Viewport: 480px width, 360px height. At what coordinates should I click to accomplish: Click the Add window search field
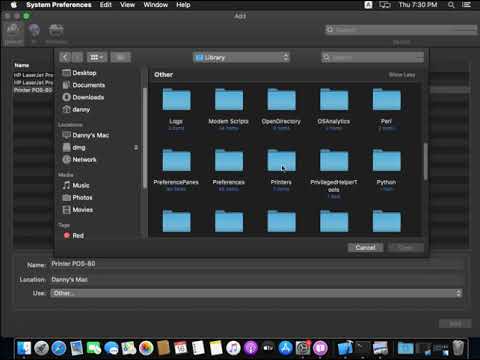point(401,30)
